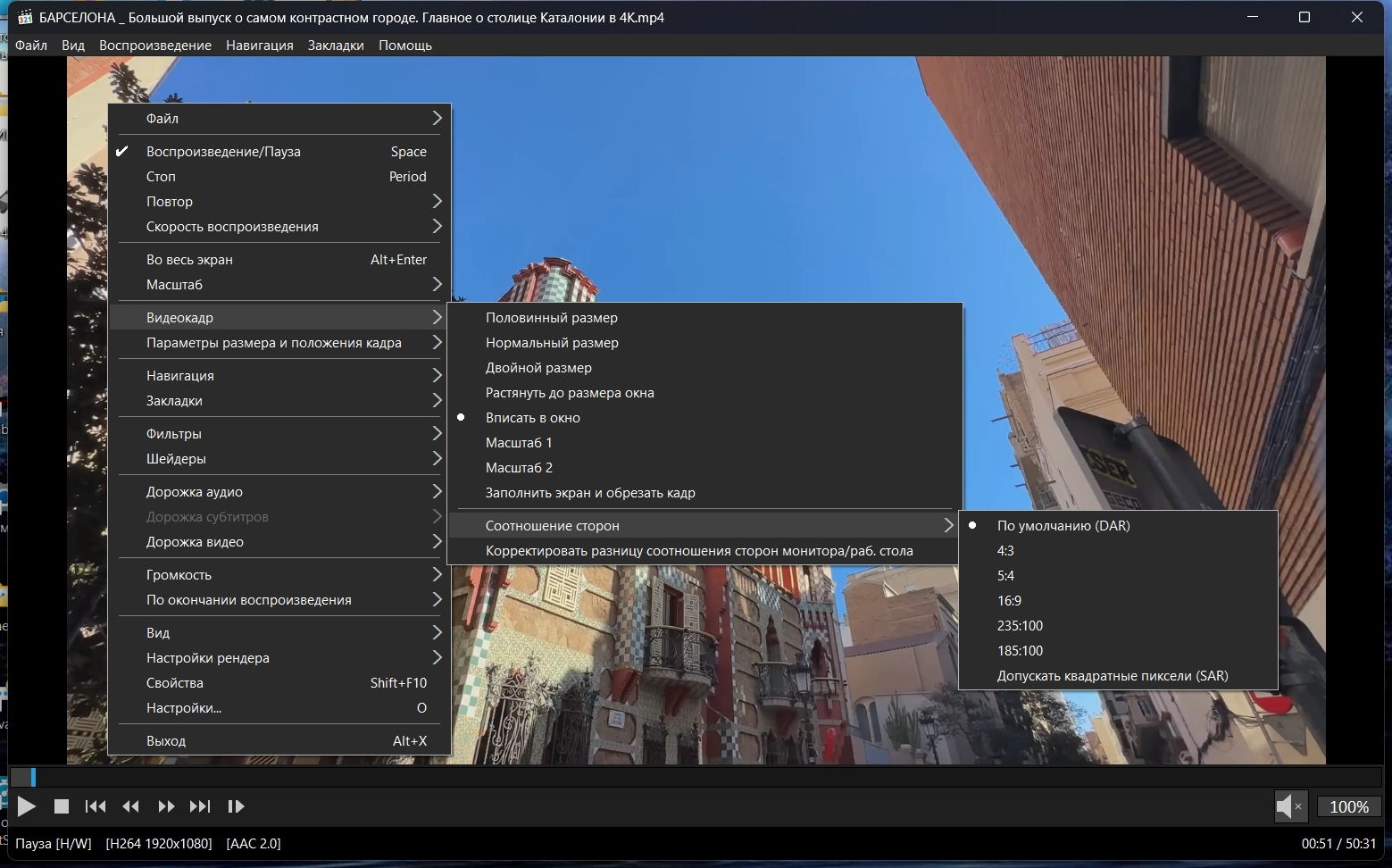Select 'Растянуть до размера окна' frame mode
1392x868 pixels.
pos(569,393)
